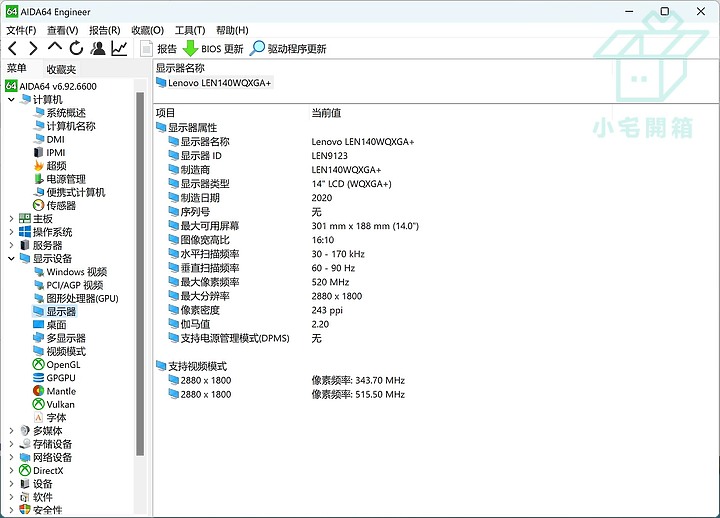Open the 收藏(O) menu
This screenshot has height=518, width=720.
(x=147, y=30)
